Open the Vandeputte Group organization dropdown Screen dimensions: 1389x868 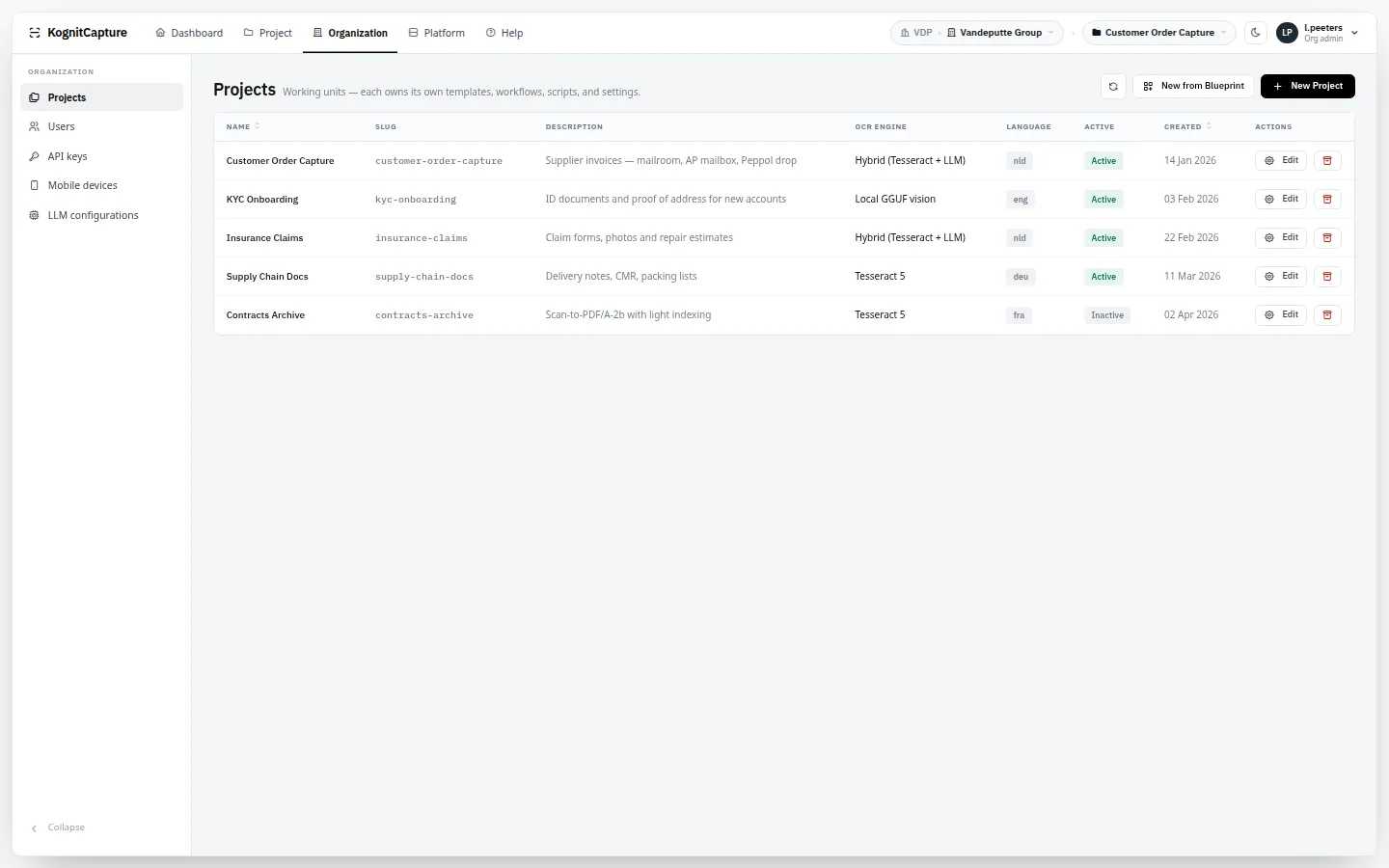click(999, 33)
